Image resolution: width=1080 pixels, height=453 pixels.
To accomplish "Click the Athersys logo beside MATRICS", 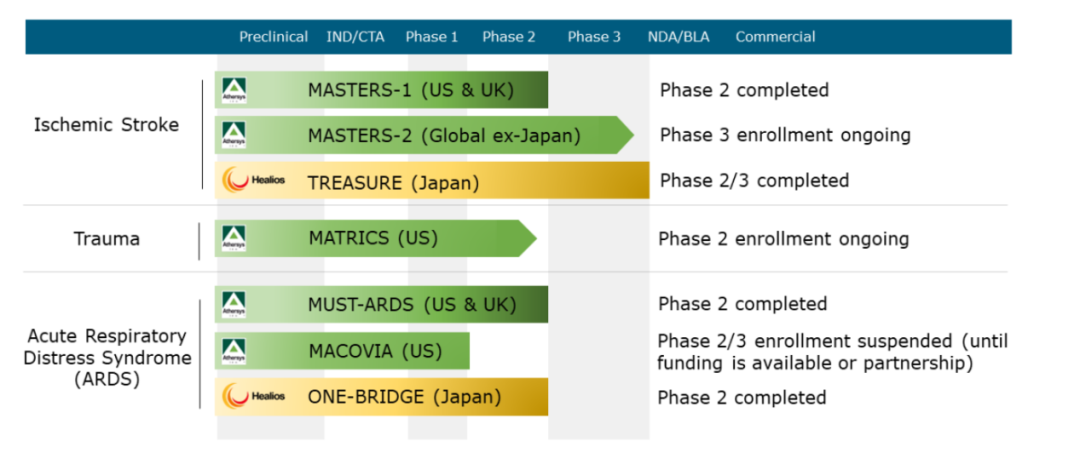I will pyautogui.click(x=234, y=239).
